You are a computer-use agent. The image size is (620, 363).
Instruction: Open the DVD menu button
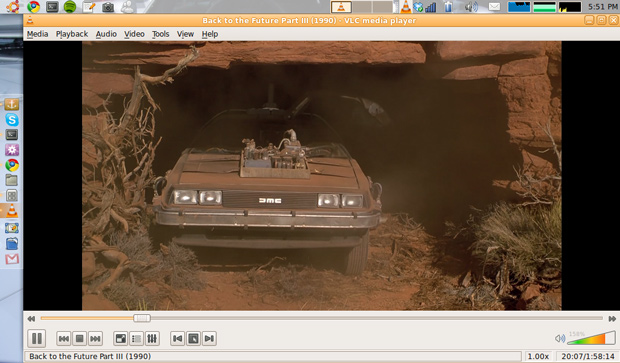[x=193, y=338]
